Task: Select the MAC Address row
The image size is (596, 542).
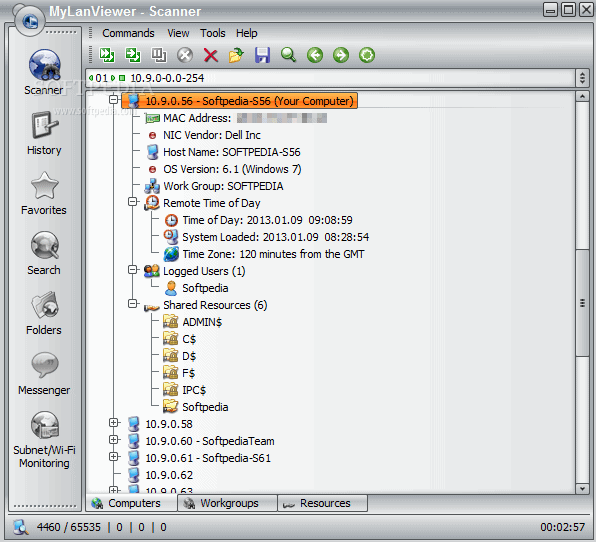Action: (x=236, y=118)
